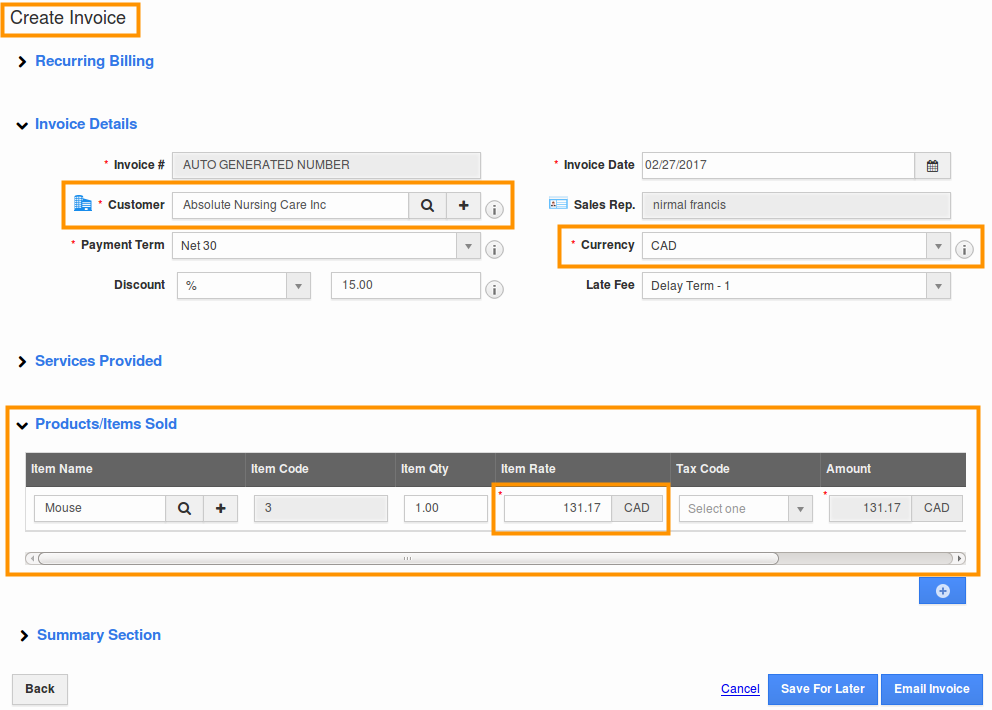Click the horizontal scrollbar thumb in products table
The image size is (992, 710).
(x=408, y=559)
